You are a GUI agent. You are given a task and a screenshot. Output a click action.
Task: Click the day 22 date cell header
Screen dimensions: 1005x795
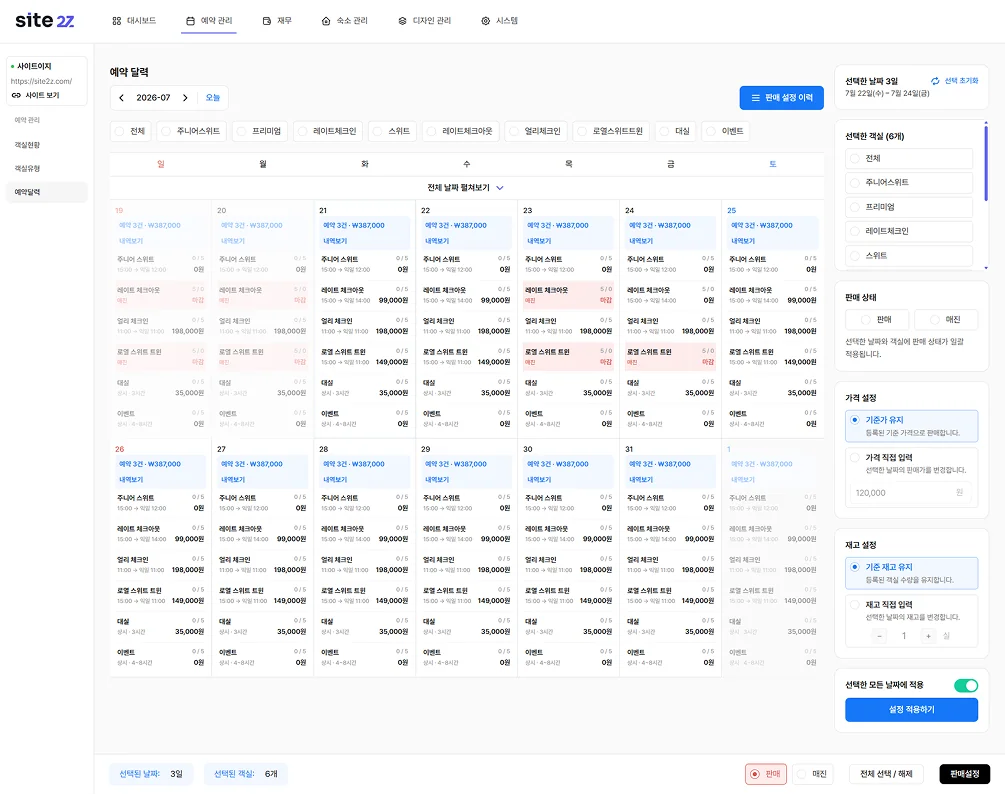(426, 210)
